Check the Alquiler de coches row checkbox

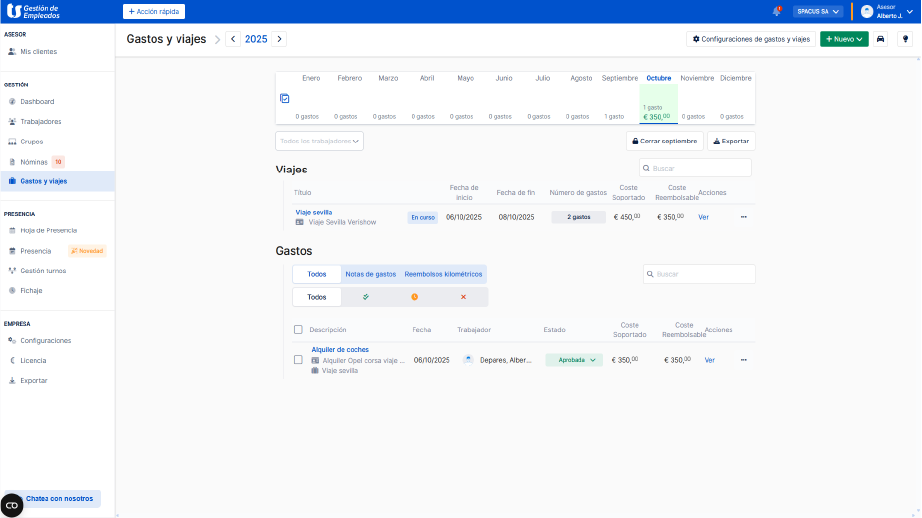[298, 360]
